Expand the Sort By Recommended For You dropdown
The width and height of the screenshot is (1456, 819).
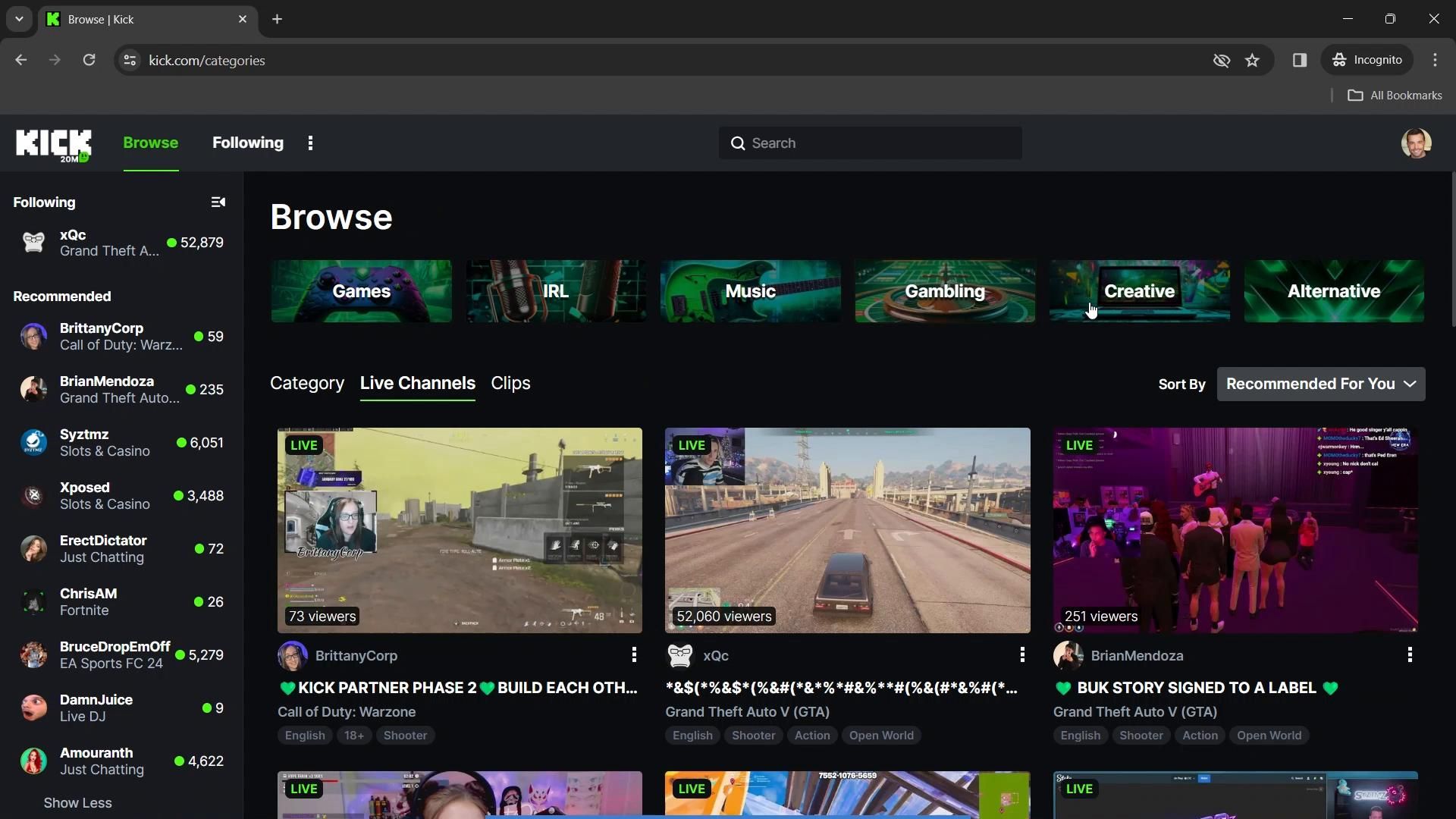coord(1320,384)
